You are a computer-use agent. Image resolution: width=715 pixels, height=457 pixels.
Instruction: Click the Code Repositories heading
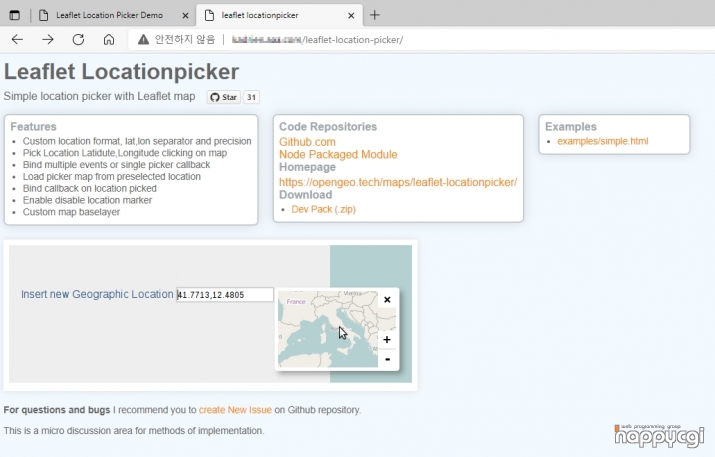328,127
